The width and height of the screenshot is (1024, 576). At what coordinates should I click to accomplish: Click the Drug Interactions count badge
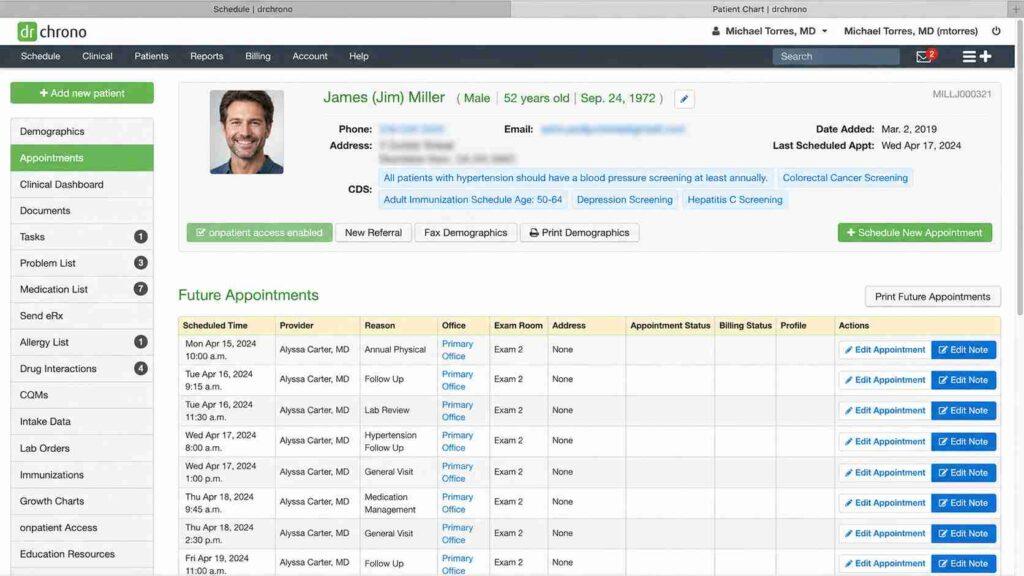click(140, 368)
